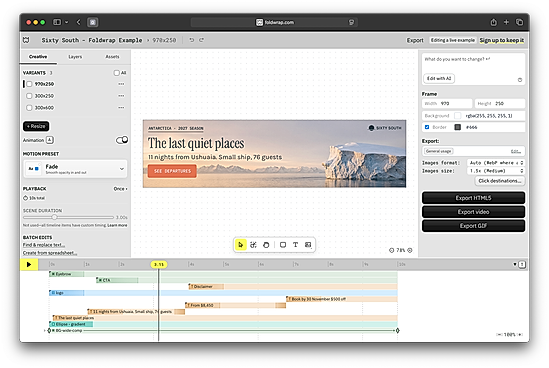Open the Motion Preset Fade dropdown
The width and height of the screenshot is (549, 368).
(75, 169)
